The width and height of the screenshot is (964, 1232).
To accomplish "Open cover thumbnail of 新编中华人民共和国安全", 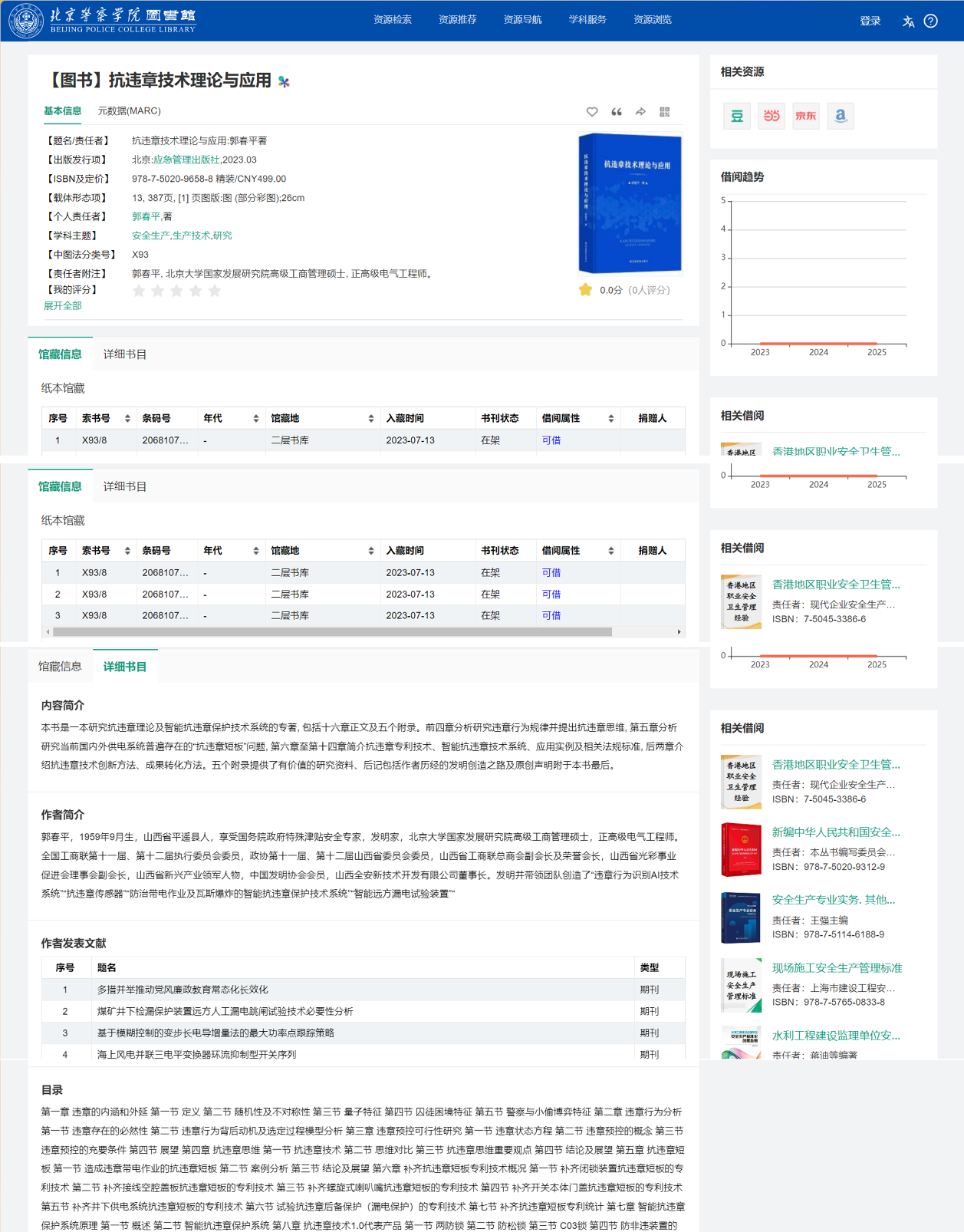I will pyautogui.click(x=742, y=850).
